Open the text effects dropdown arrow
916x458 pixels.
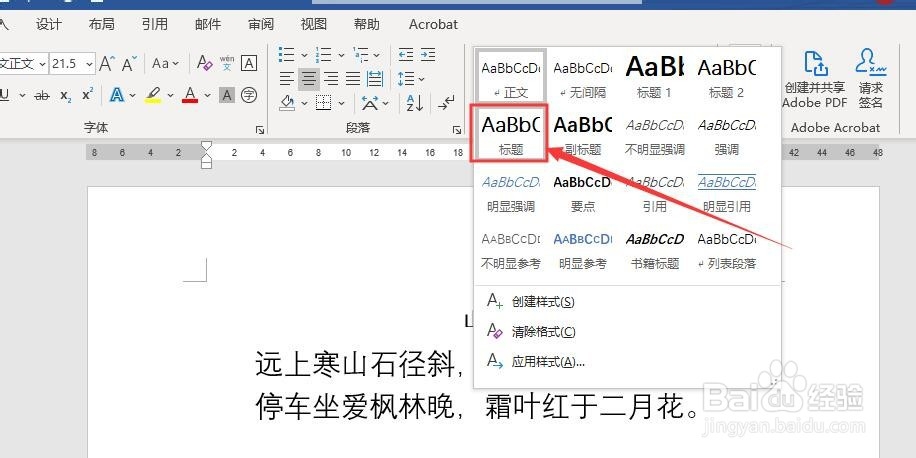coord(133,95)
